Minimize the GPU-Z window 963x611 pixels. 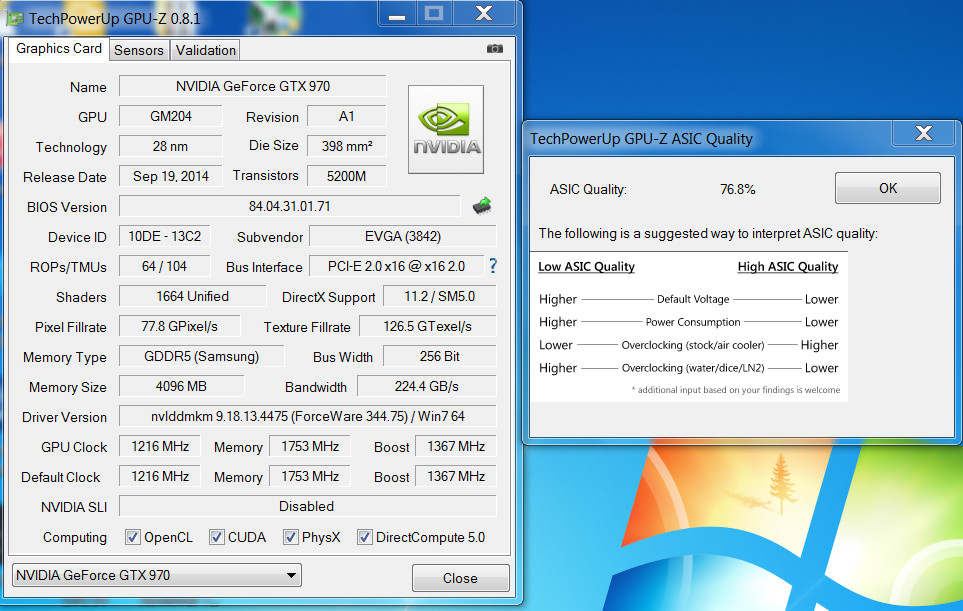pos(397,14)
